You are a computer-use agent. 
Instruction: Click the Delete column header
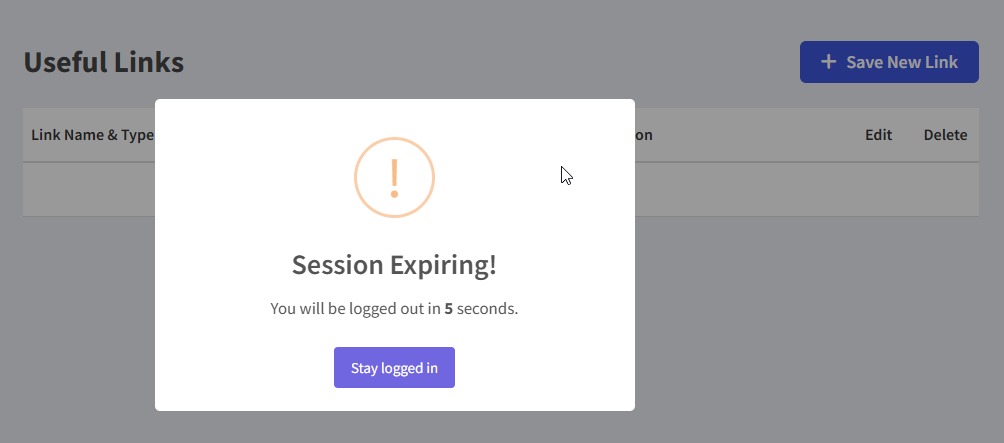(945, 135)
